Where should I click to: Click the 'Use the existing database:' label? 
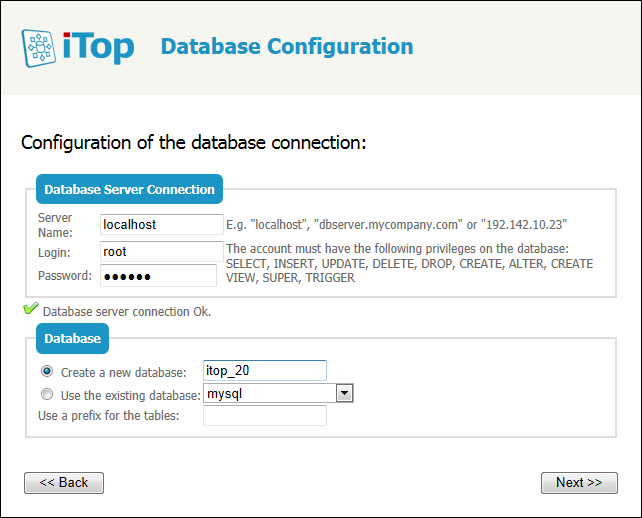tap(130, 394)
